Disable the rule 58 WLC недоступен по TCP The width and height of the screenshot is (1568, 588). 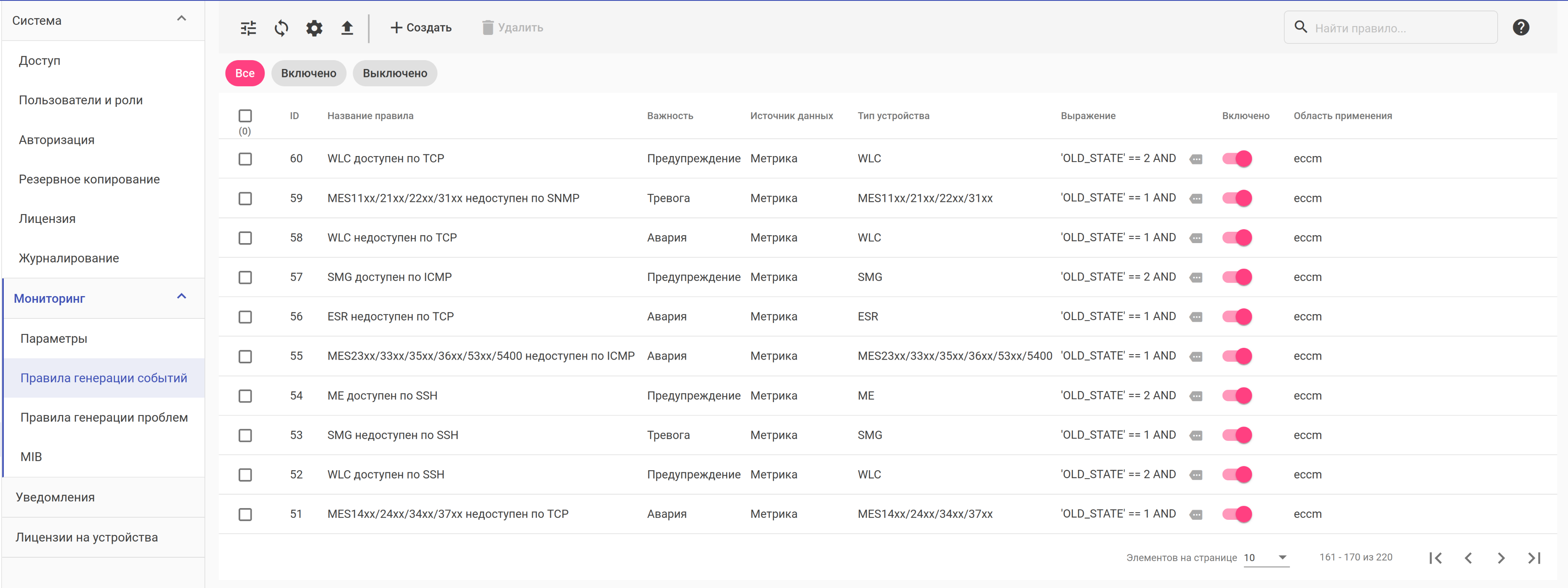[x=1236, y=238]
